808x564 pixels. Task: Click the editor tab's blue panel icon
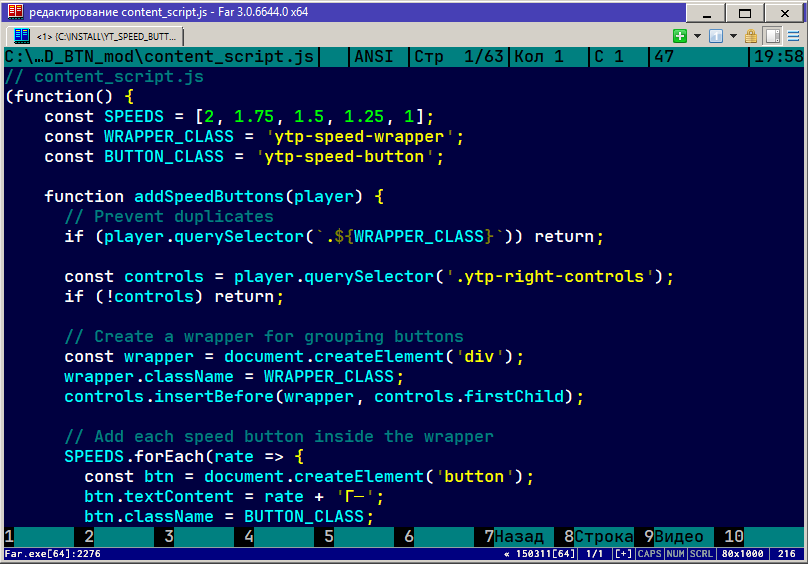tap(22, 36)
